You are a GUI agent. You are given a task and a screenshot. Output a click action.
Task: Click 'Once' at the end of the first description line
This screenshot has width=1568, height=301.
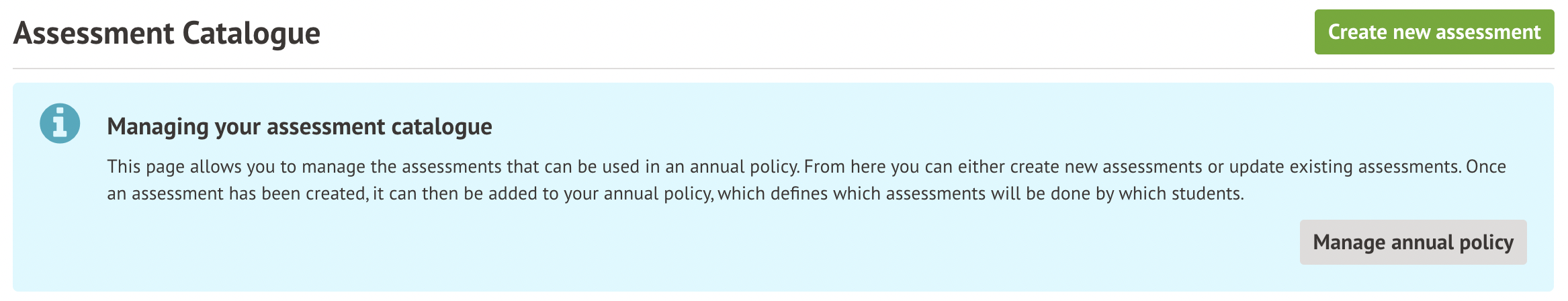(1486, 167)
